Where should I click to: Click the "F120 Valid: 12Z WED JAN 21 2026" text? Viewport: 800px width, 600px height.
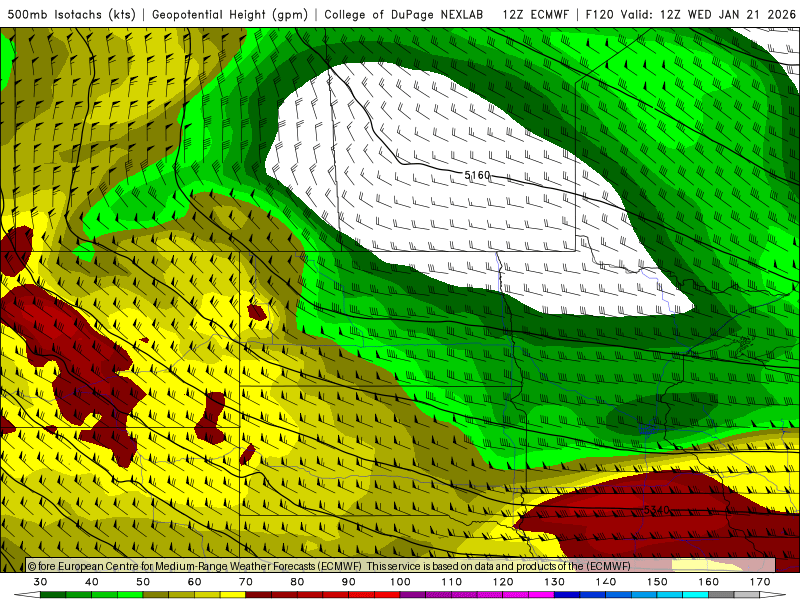click(x=690, y=14)
